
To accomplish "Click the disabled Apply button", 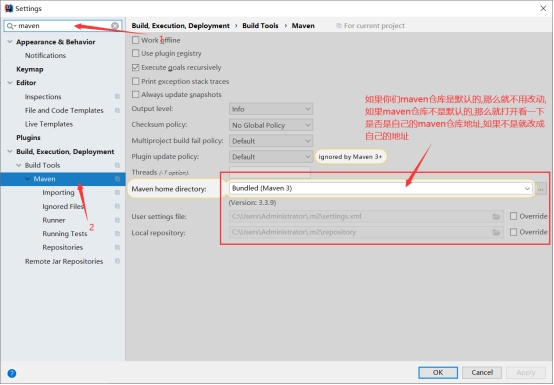I will [x=526, y=372].
